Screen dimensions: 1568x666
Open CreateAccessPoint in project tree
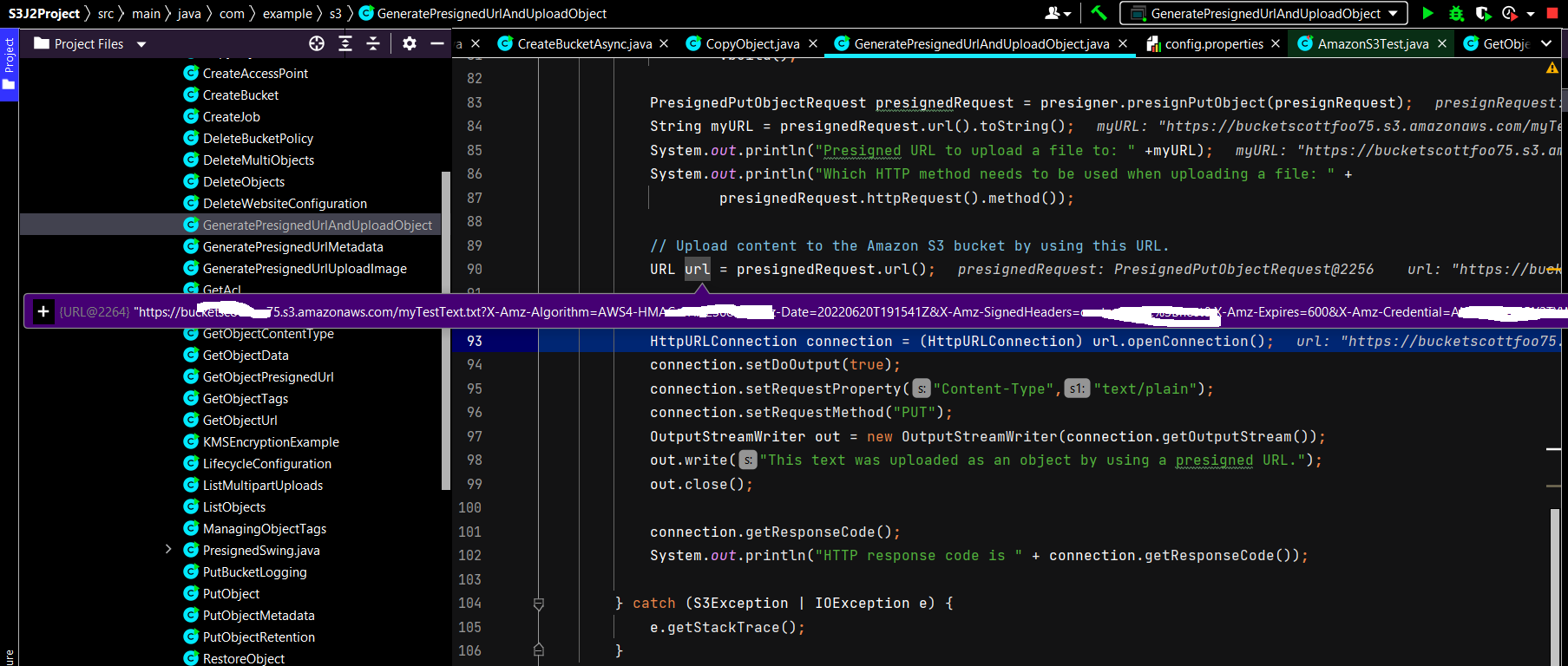pyautogui.click(x=255, y=74)
